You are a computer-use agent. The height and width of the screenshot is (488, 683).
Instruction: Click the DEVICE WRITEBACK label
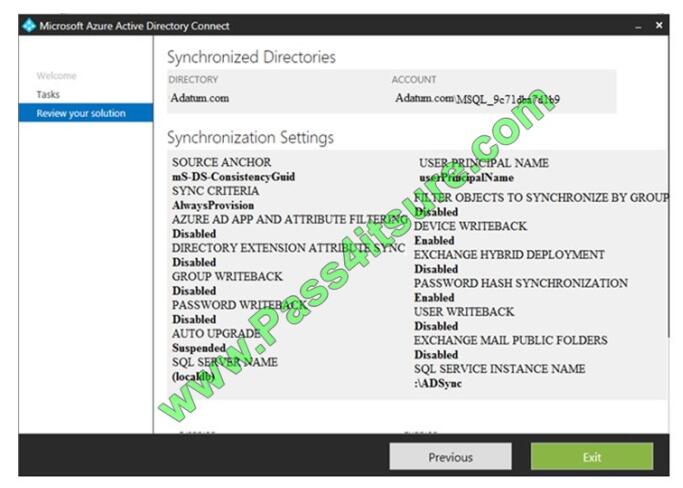[470, 226]
